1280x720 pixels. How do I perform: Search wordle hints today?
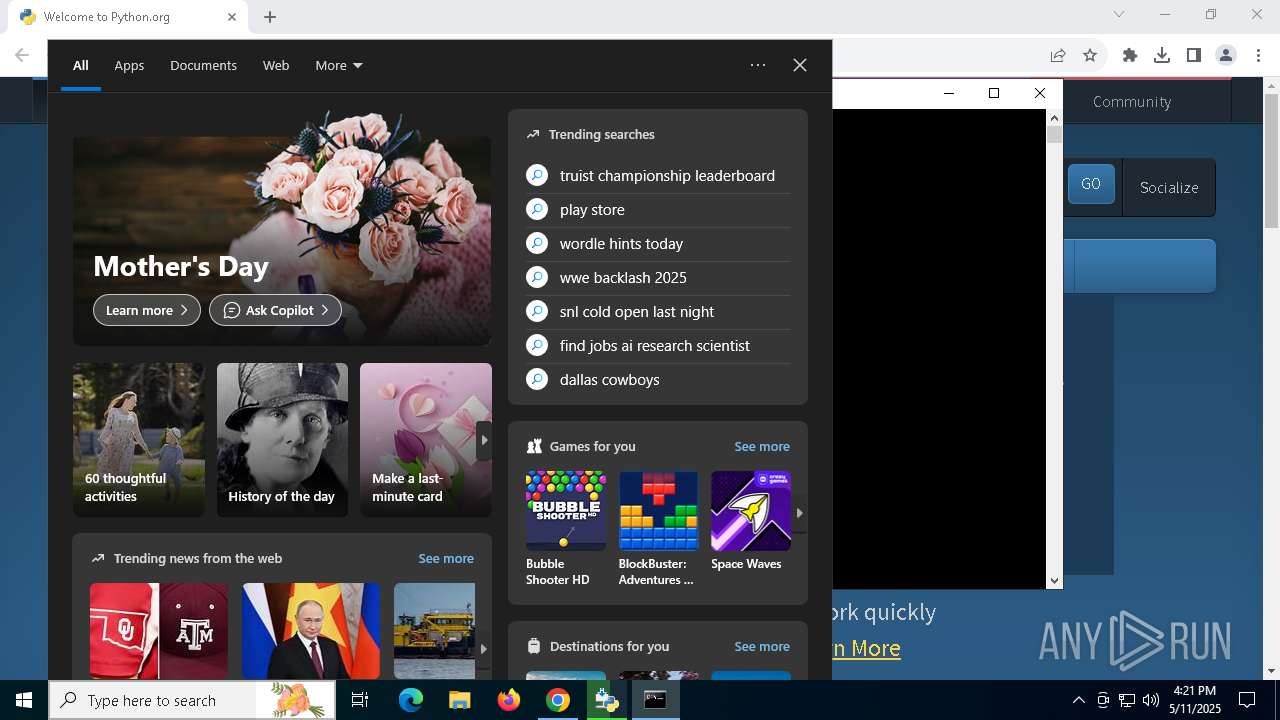[658, 244]
